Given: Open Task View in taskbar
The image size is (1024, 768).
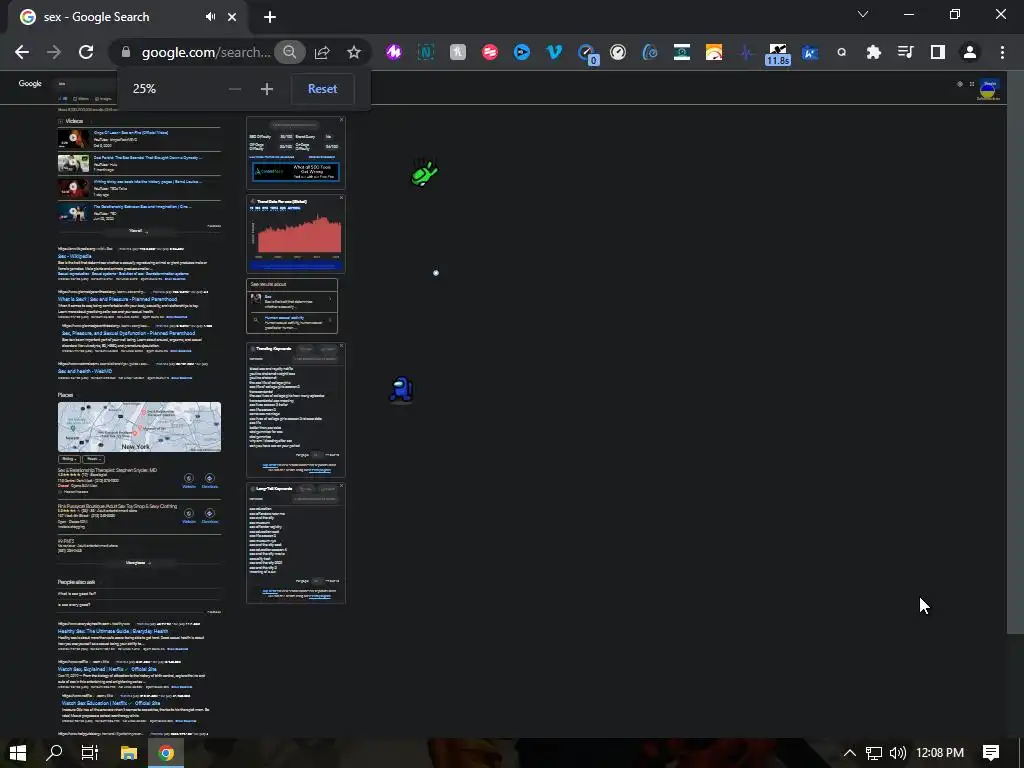Looking at the screenshot, I should click(x=89, y=753).
